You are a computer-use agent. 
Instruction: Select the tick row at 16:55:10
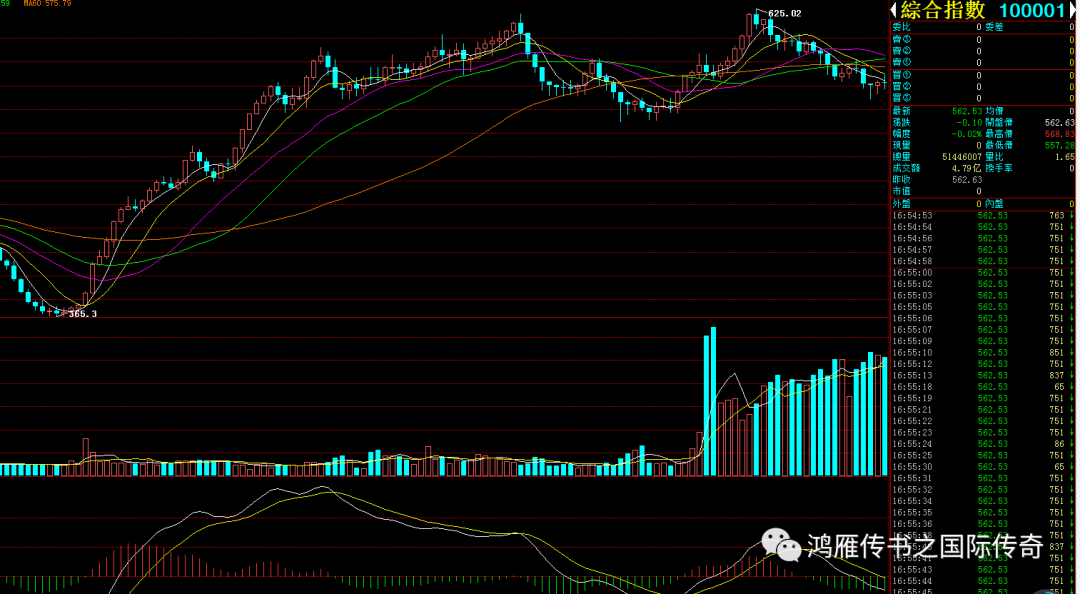pyautogui.click(x=983, y=353)
